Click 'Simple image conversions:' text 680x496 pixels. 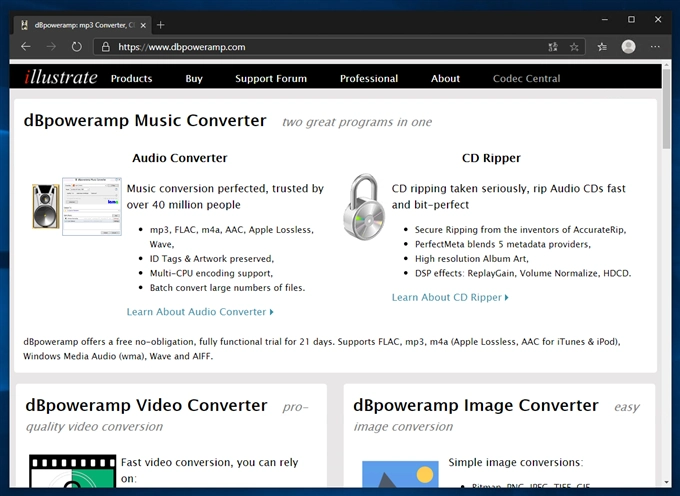(516, 463)
